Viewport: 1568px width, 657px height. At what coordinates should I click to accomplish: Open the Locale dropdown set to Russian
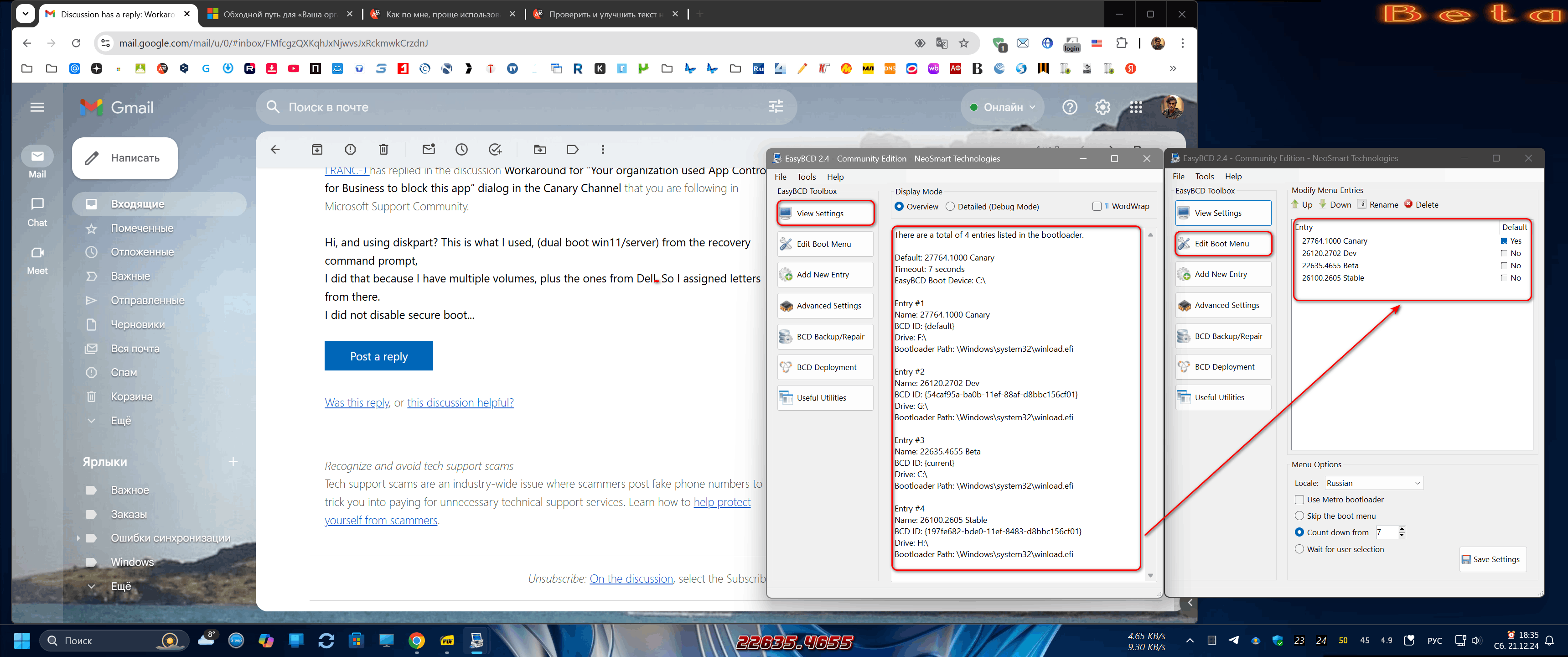click(x=1373, y=483)
